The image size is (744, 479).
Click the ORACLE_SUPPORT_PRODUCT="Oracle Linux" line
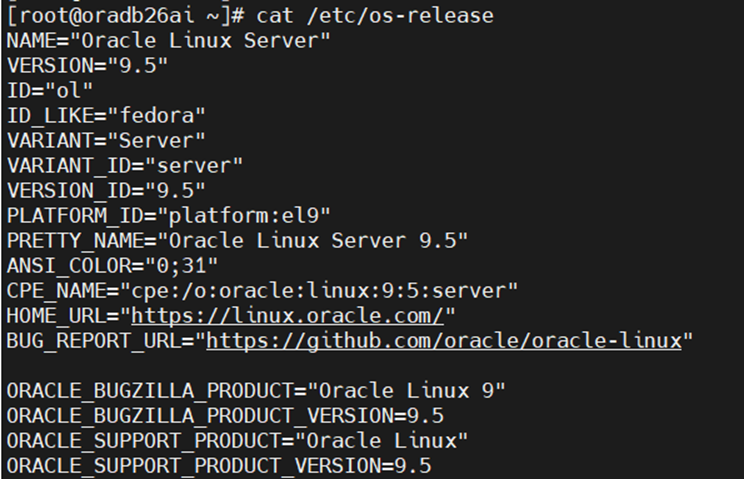(237, 441)
